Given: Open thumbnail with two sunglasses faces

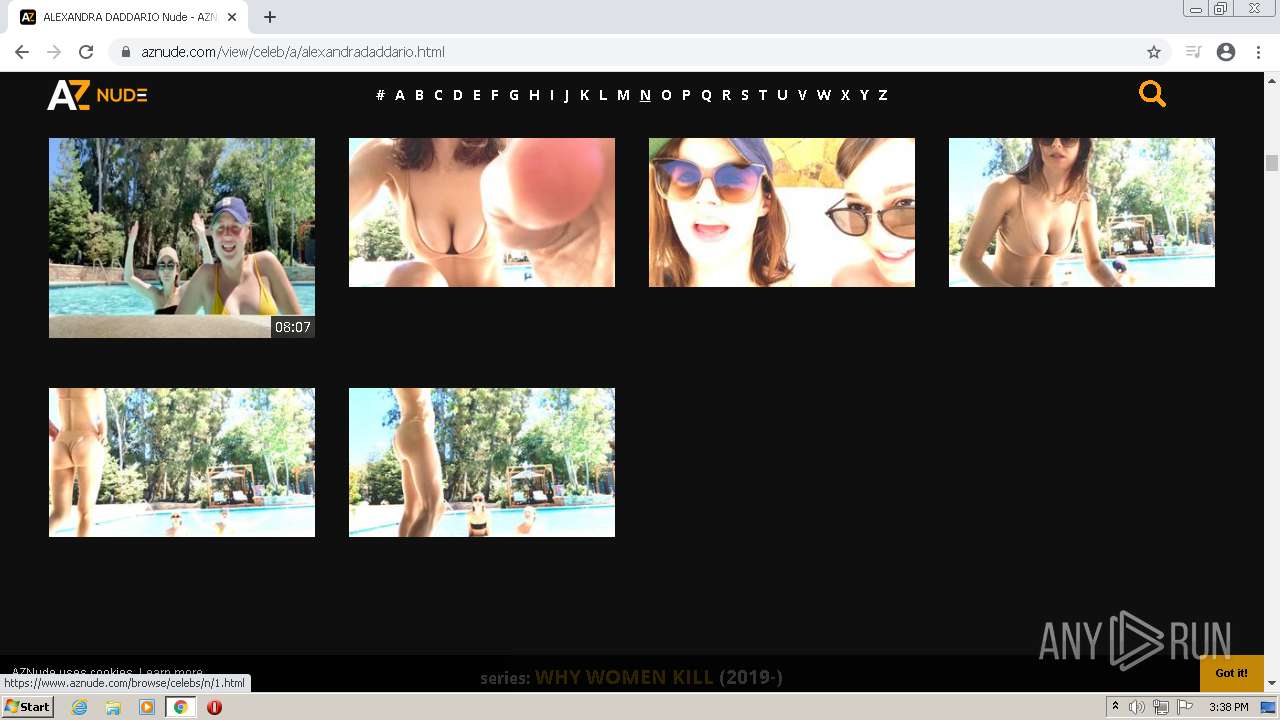Looking at the screenshot, I should 782,212.
